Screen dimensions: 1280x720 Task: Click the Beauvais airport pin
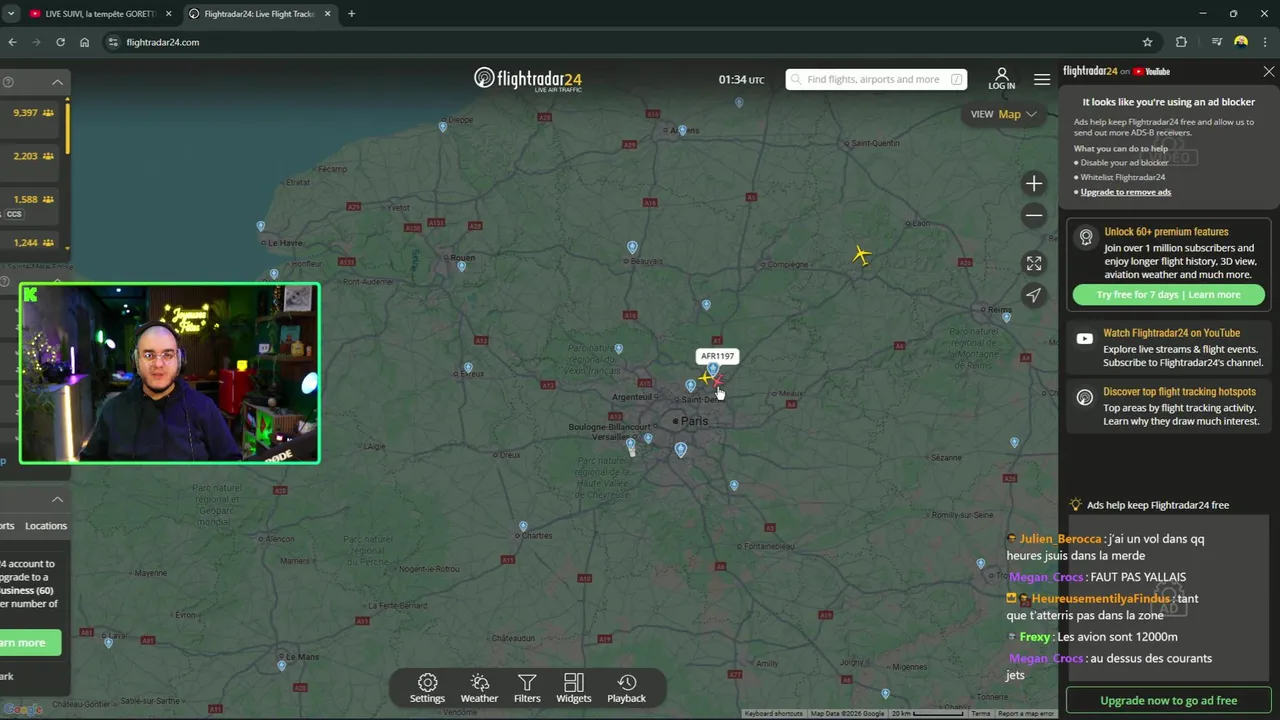tap(632, 247)
